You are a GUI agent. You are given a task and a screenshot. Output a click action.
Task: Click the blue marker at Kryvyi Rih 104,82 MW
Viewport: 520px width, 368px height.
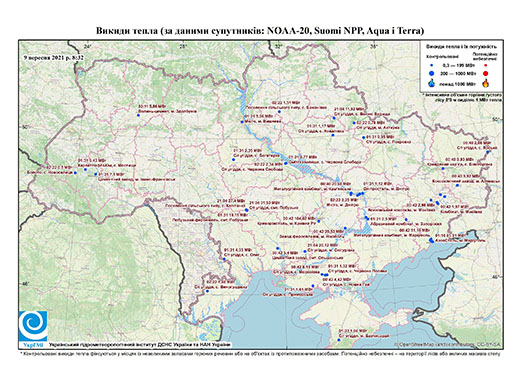[319, 221]
